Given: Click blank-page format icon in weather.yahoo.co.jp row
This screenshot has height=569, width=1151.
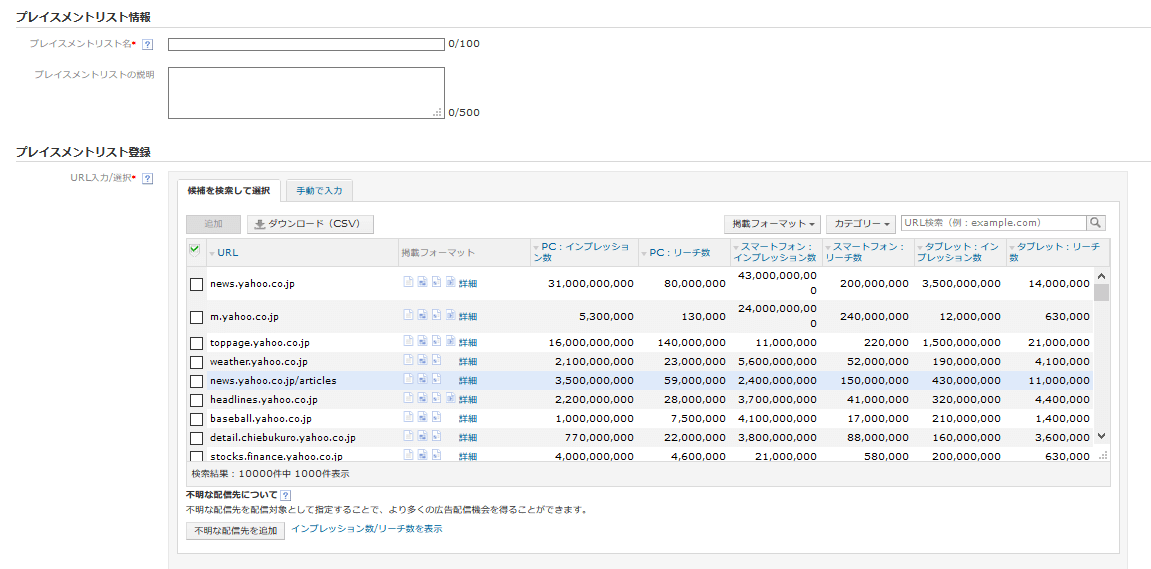Looking at the screenshot, I should tap(408, 360).
